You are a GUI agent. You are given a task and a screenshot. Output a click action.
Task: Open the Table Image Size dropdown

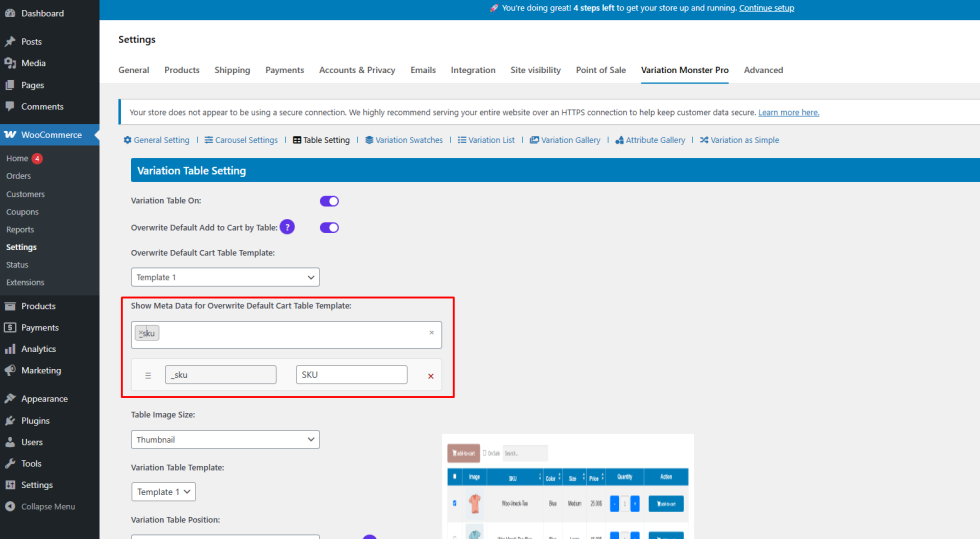225,440
